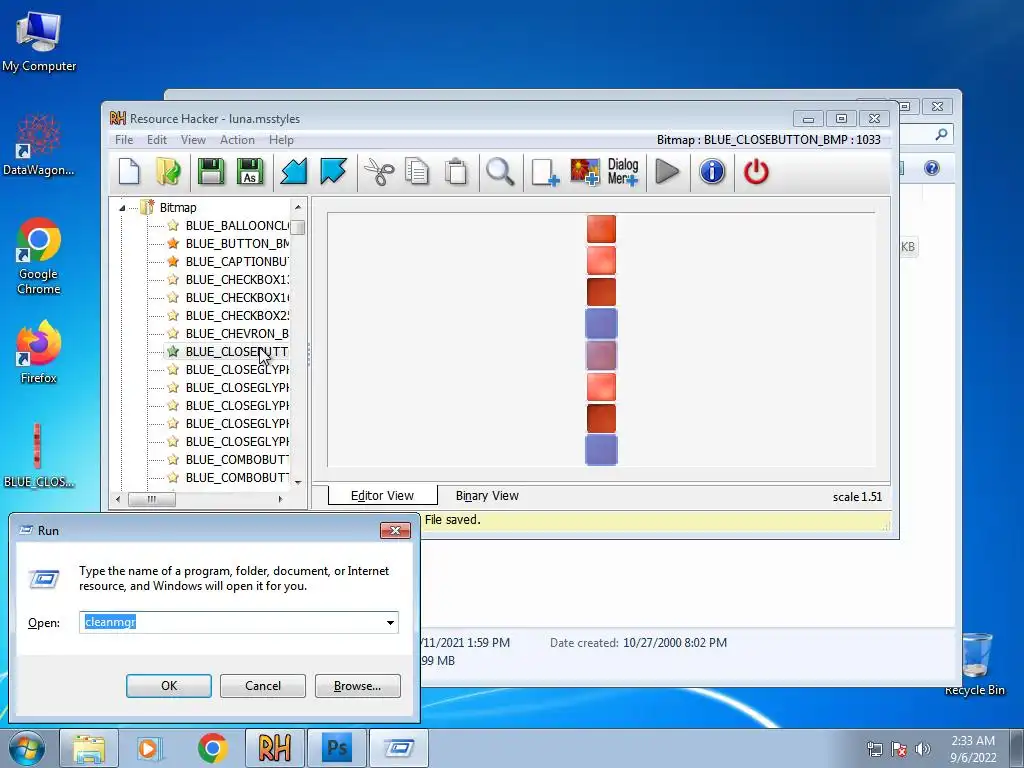
Task: Select BLUE_BALLOONCL tree item
Action: pyautogui.click(x=237, y=226)
